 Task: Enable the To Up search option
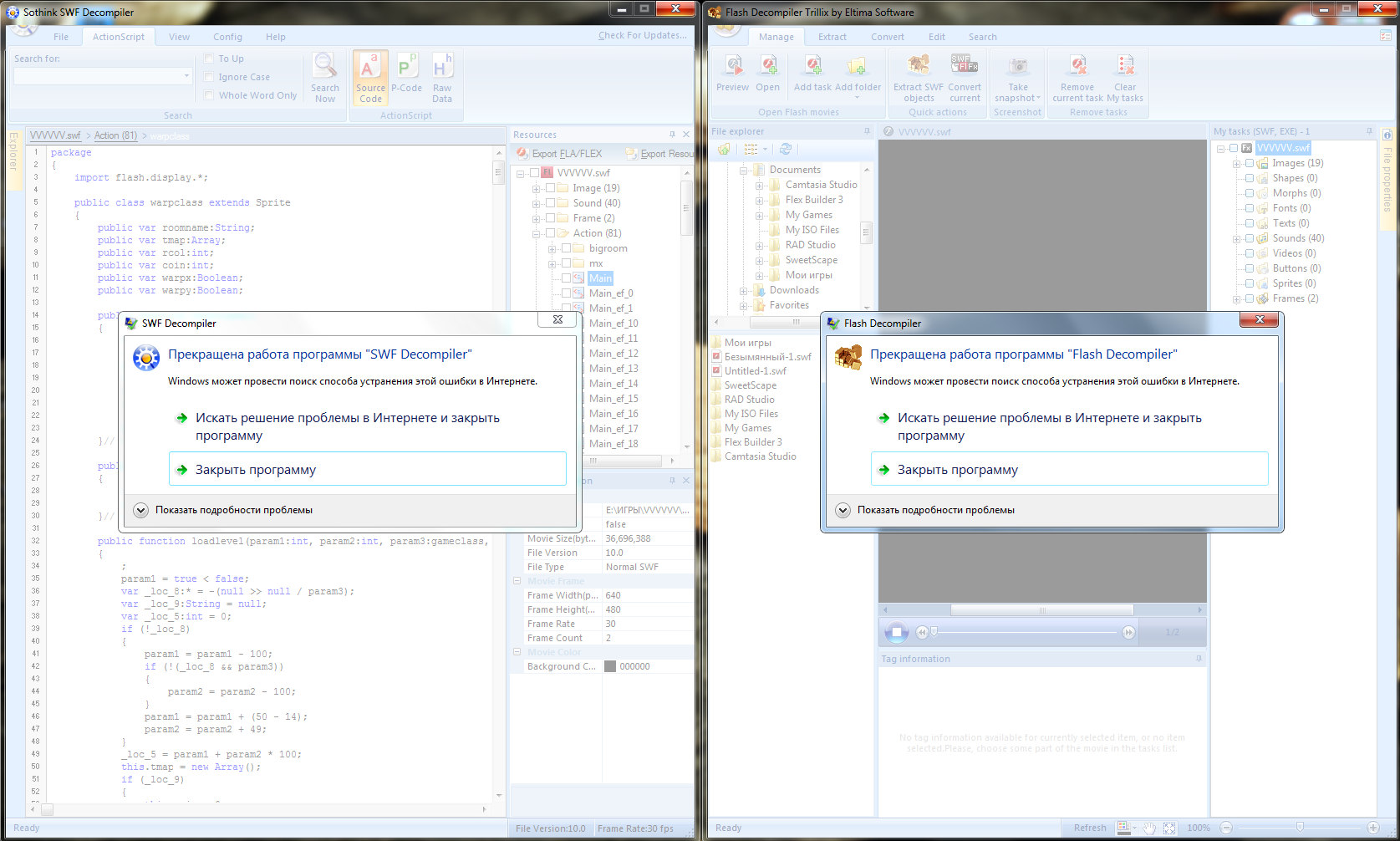[209, 59]
